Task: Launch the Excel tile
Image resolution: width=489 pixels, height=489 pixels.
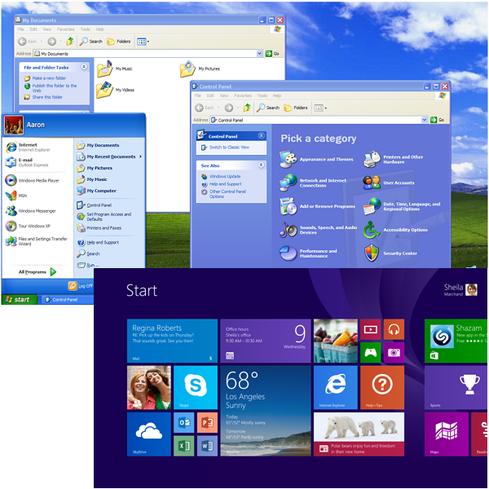Action: point(184,446)
